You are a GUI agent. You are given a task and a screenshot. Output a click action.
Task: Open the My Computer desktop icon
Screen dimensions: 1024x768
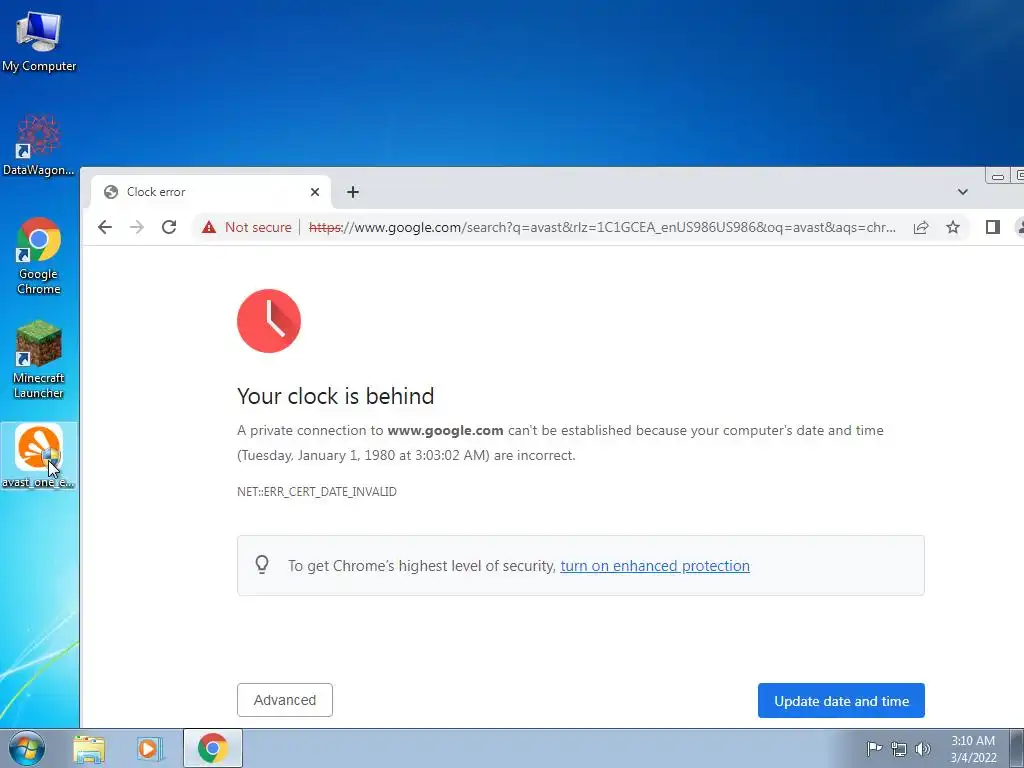pos(39,40)
